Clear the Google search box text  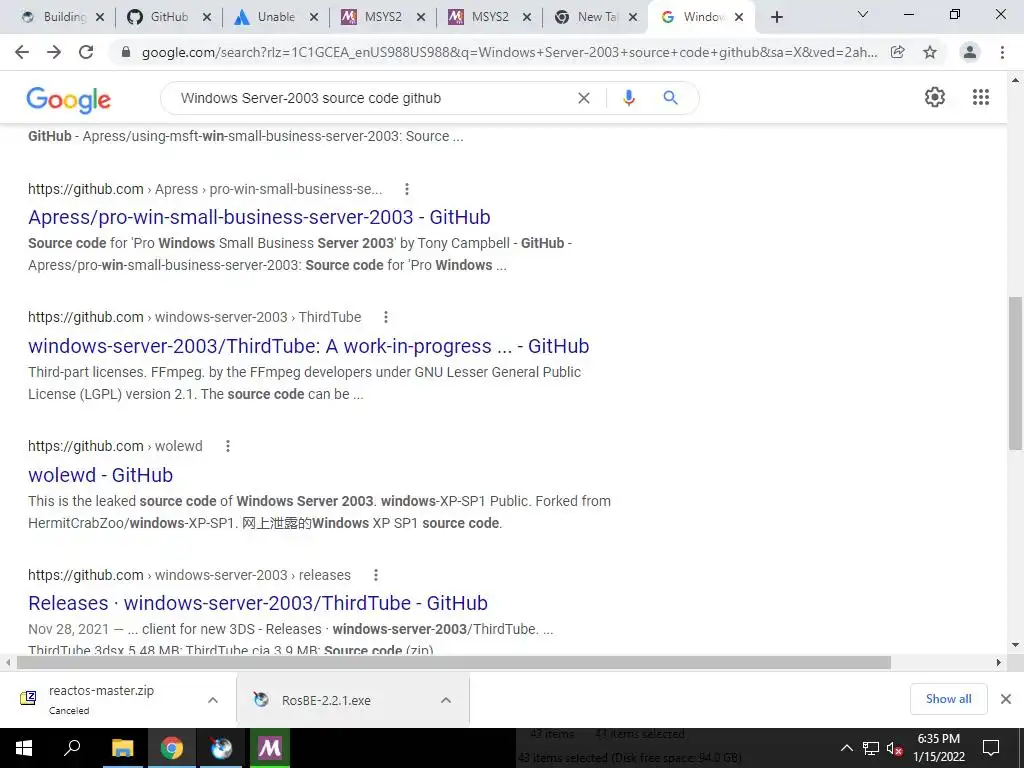(584, 98)
